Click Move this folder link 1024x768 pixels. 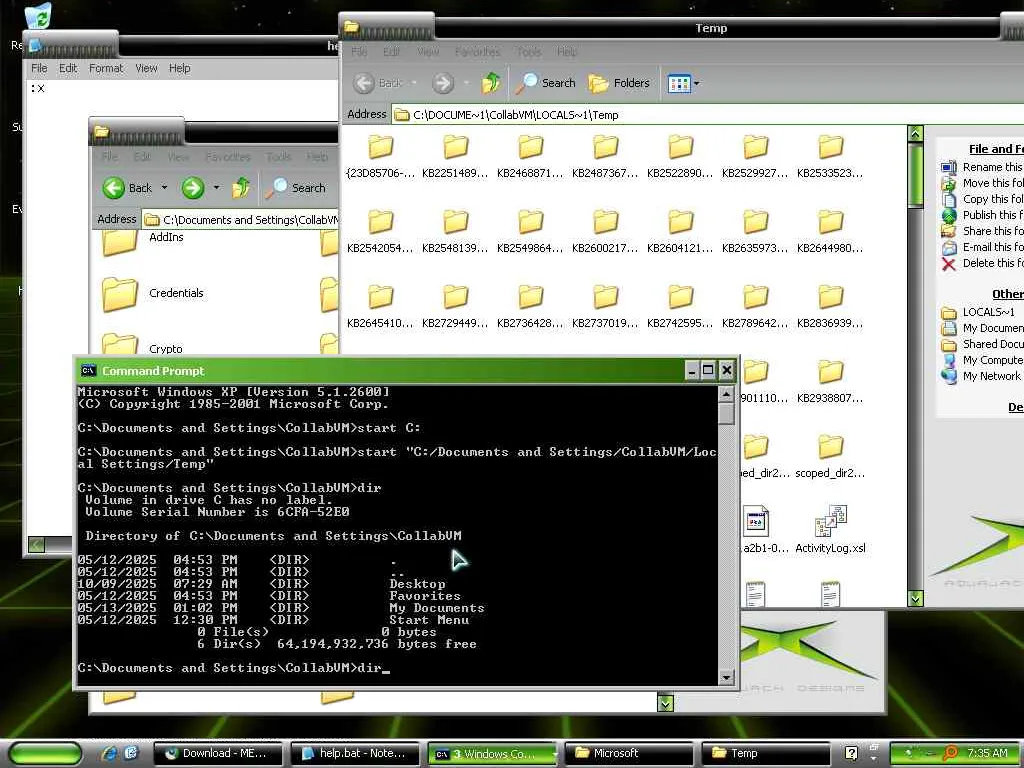[x=982, y=183]
